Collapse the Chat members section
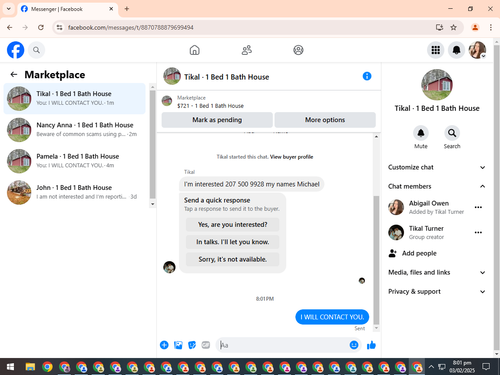The width and height of the screenshot is (500, 375). click(x=437, y=186)
